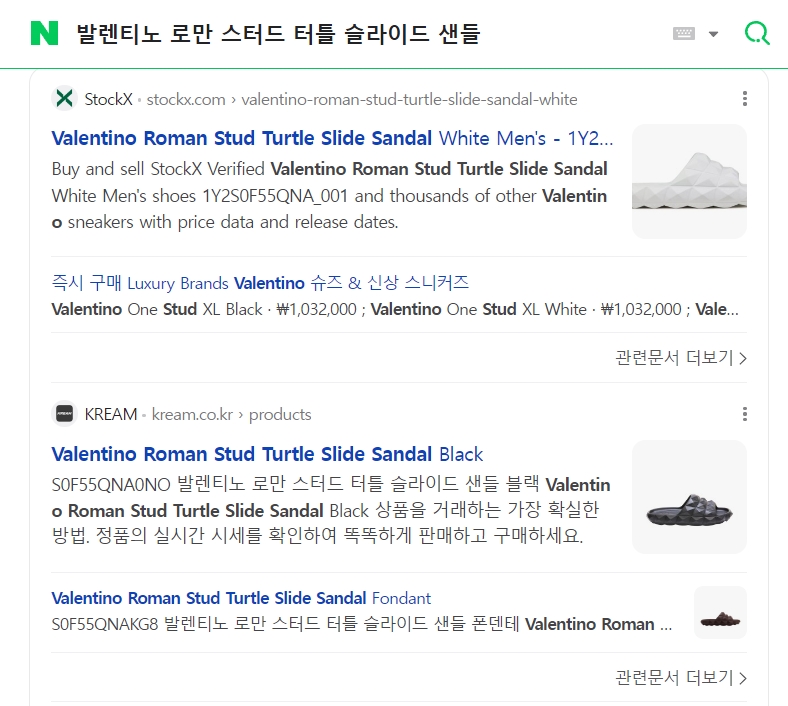Image resolution: width=788 pixels, height=706 pixels.
Task: Click the KREAM favicon icon
Action: click(64, 414)
